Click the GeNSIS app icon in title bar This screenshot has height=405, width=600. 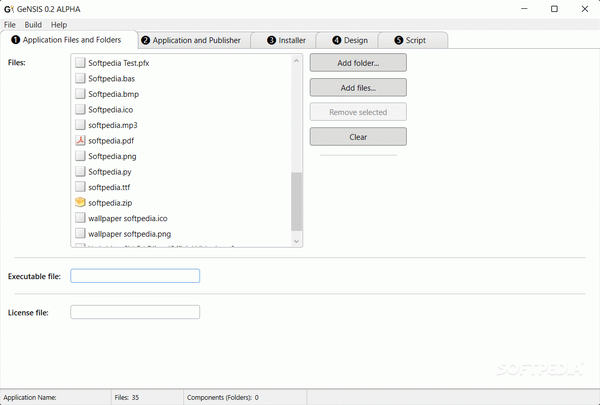9,9
